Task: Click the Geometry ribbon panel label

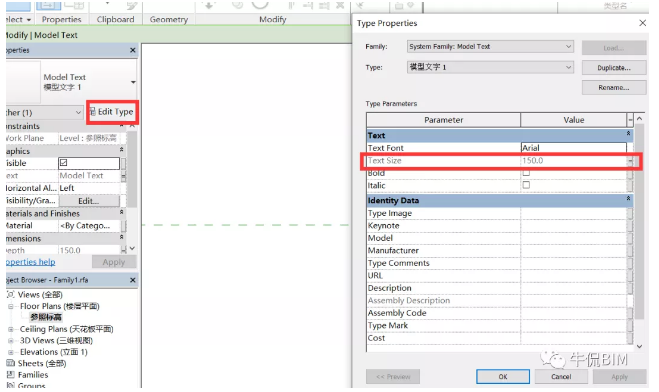Action: [x=169, y=20]
